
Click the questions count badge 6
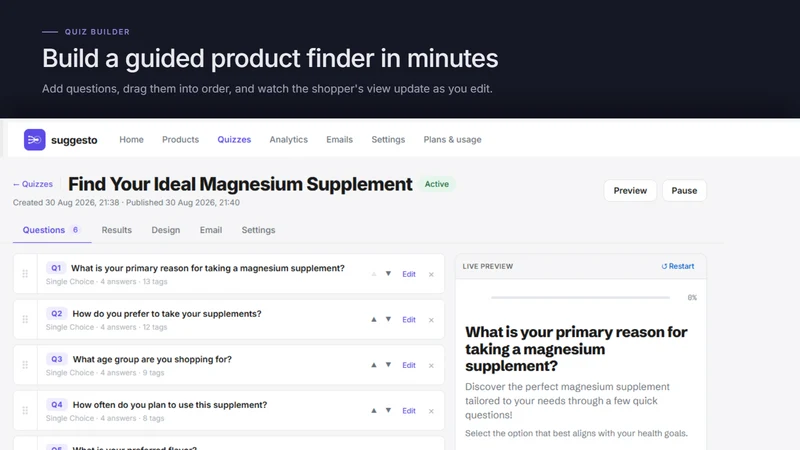click(75, 230)
